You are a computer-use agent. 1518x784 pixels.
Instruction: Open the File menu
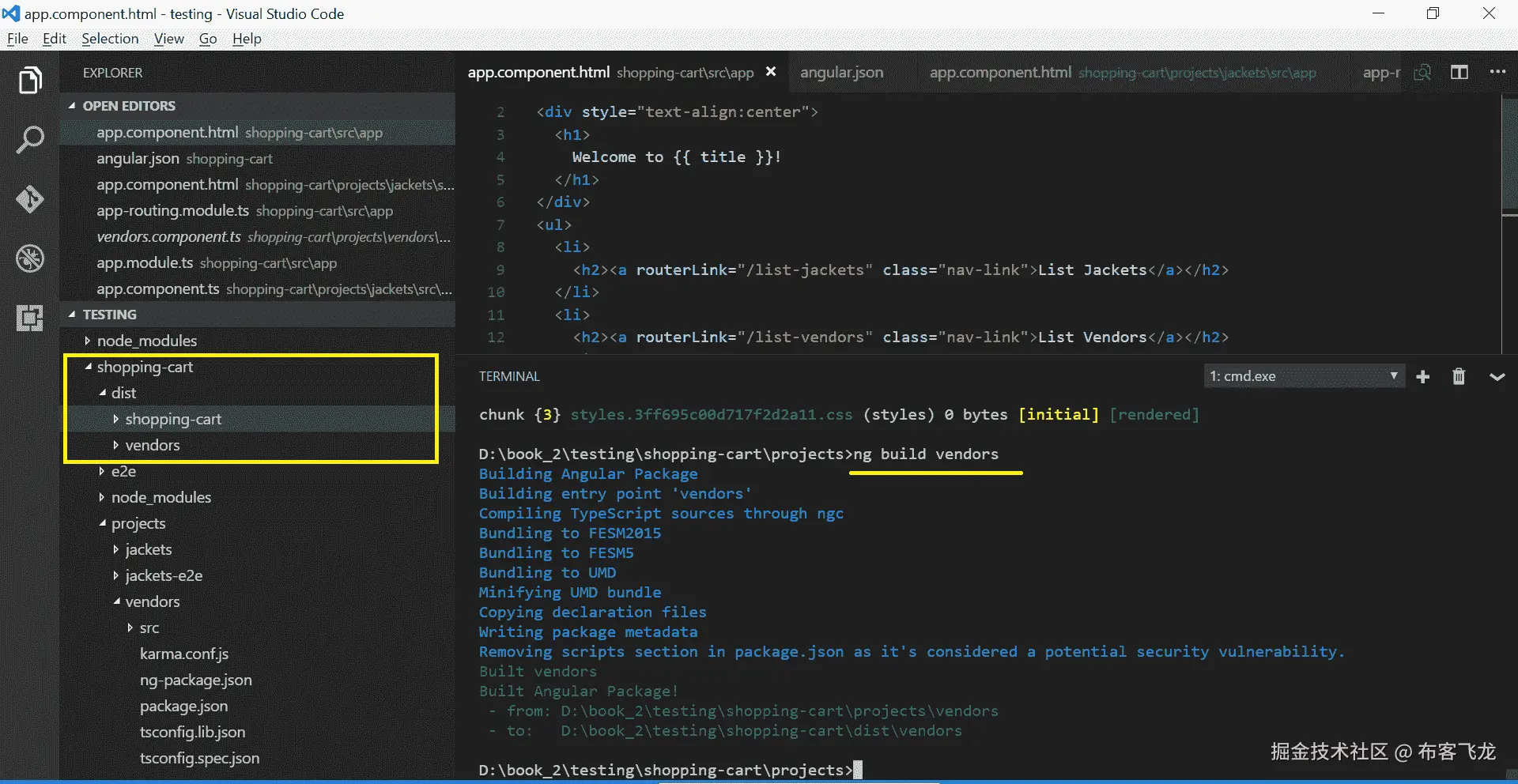(17, 39)
